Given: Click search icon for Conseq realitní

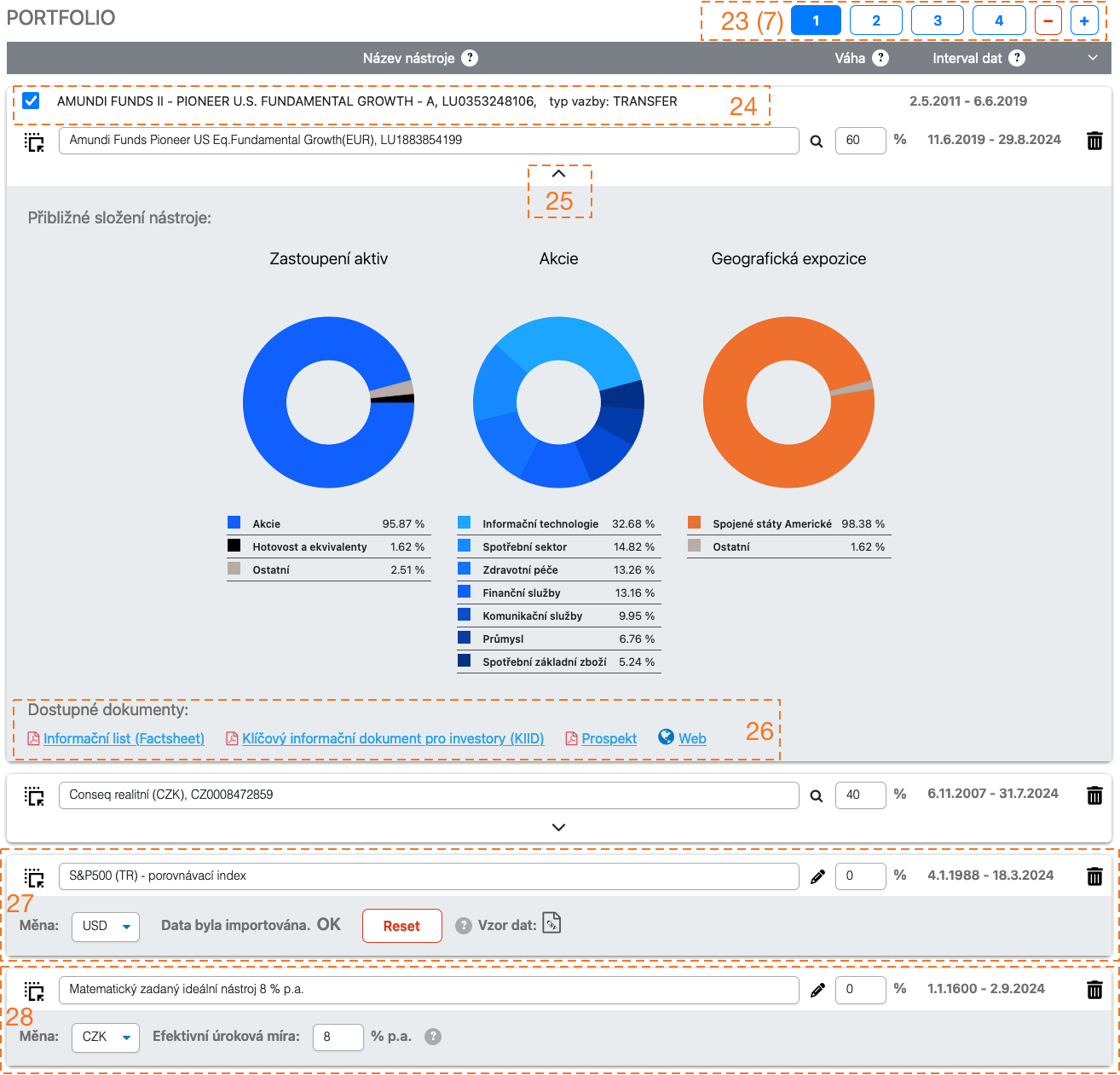Looking at the screenshot, I should (816, 796).
